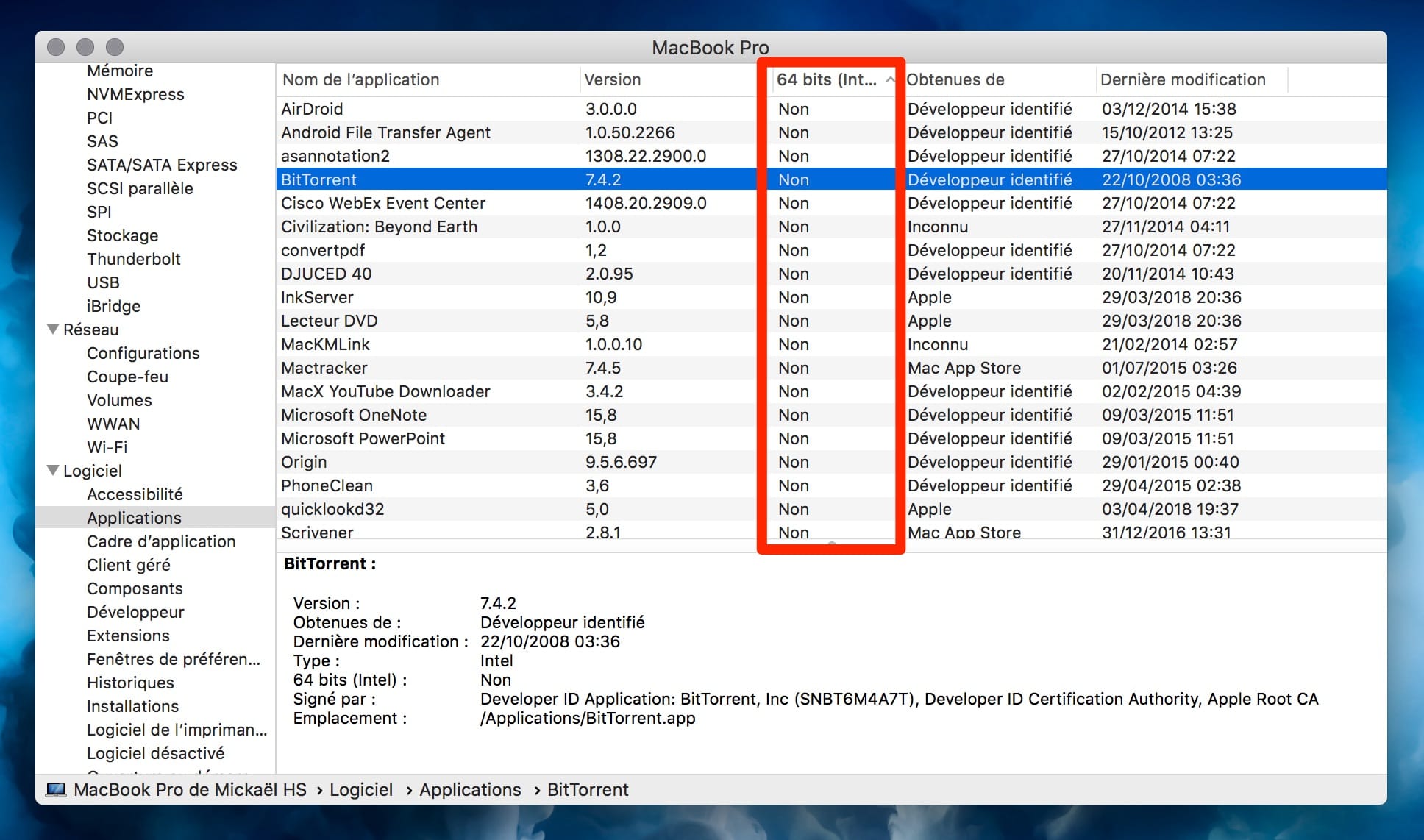The image size is (1424, 840).
Task: Select PCI in the sidebar
Action: click(99, 118)
